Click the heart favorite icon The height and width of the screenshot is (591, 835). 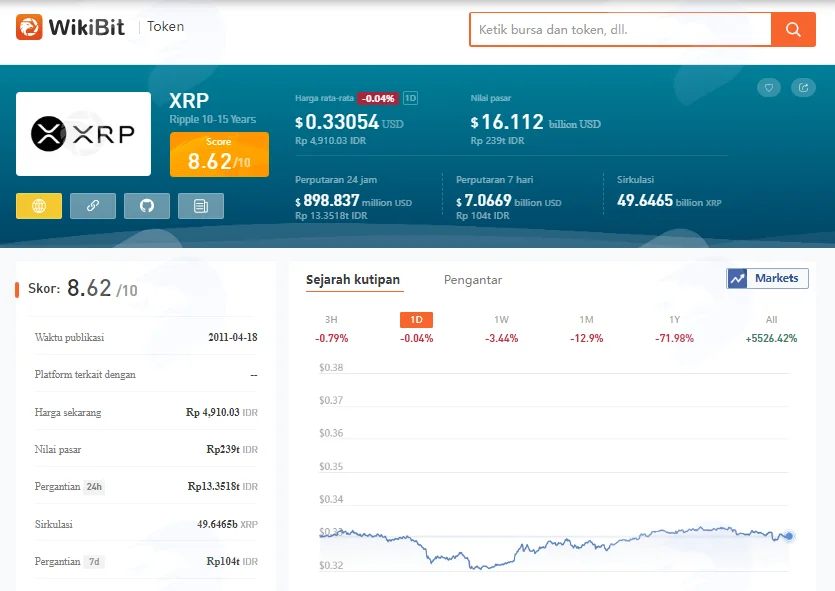[x=769, y=88]
